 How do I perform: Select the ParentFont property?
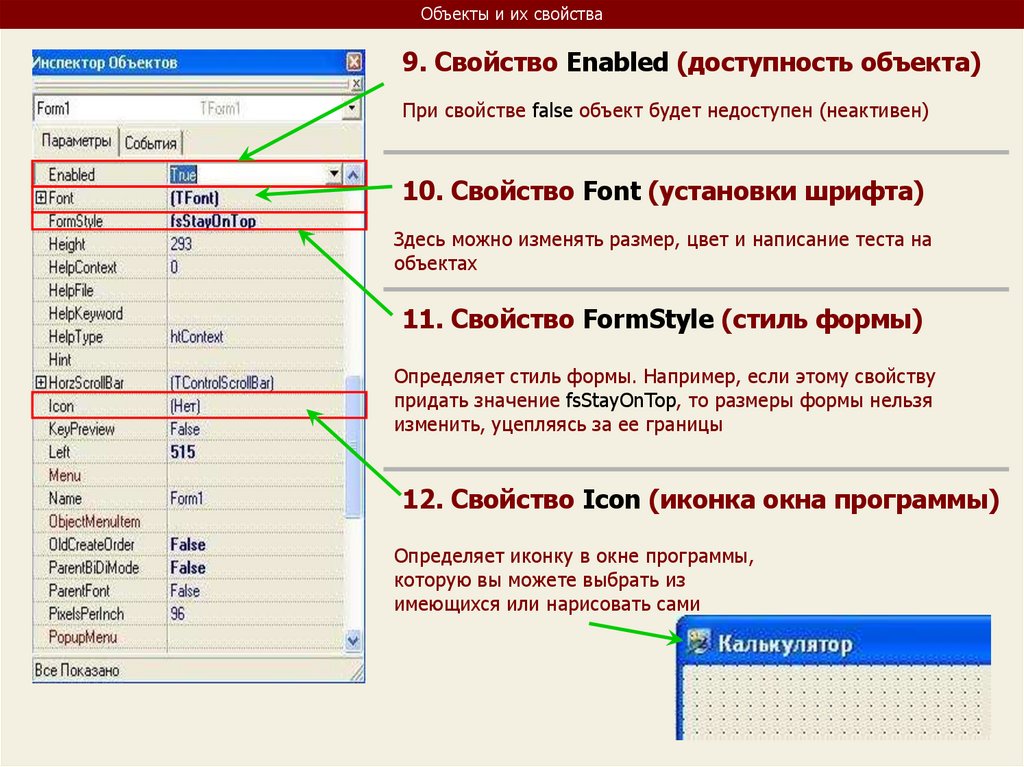click(79, 591)
